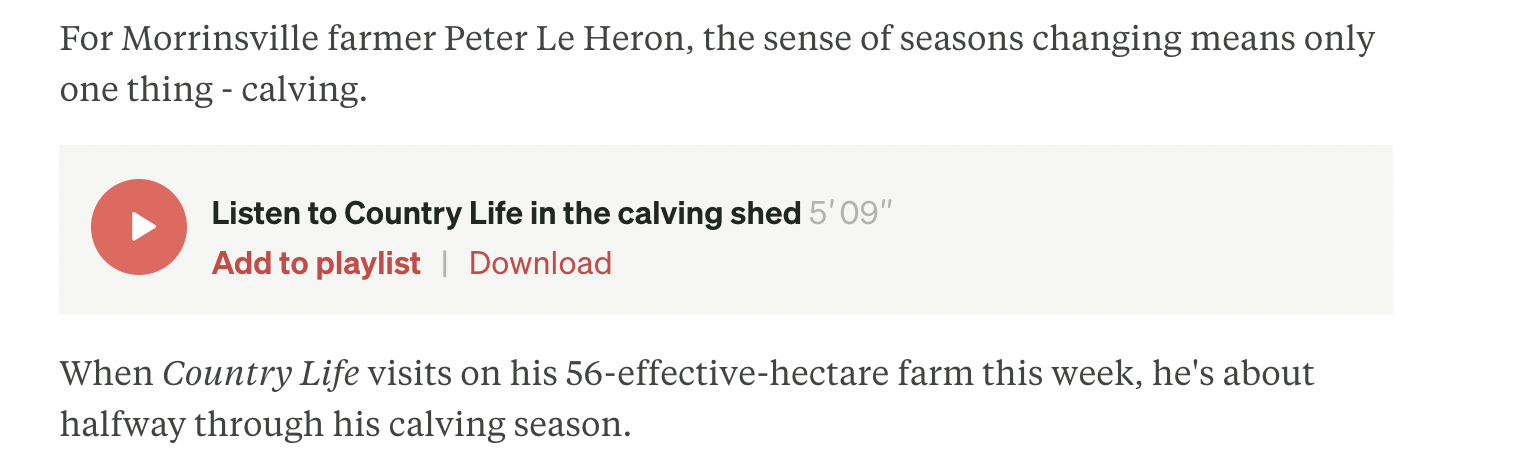
Task: Click the separator between playlist and Download
Action: pos(445,263)
